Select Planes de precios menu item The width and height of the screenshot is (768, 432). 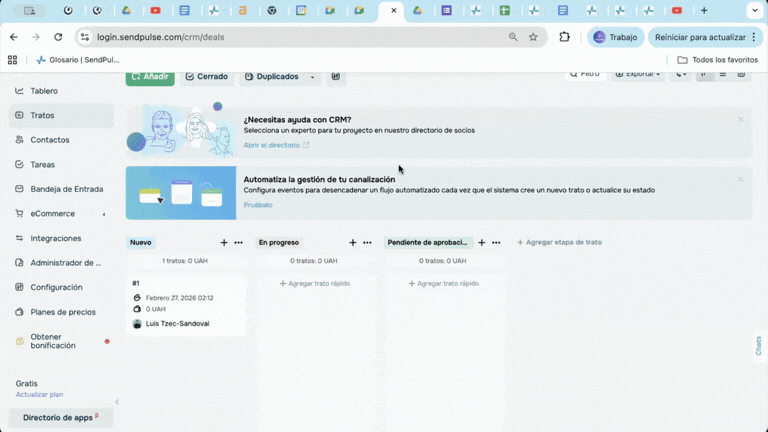pyautogui.click(x=62, y=312)
